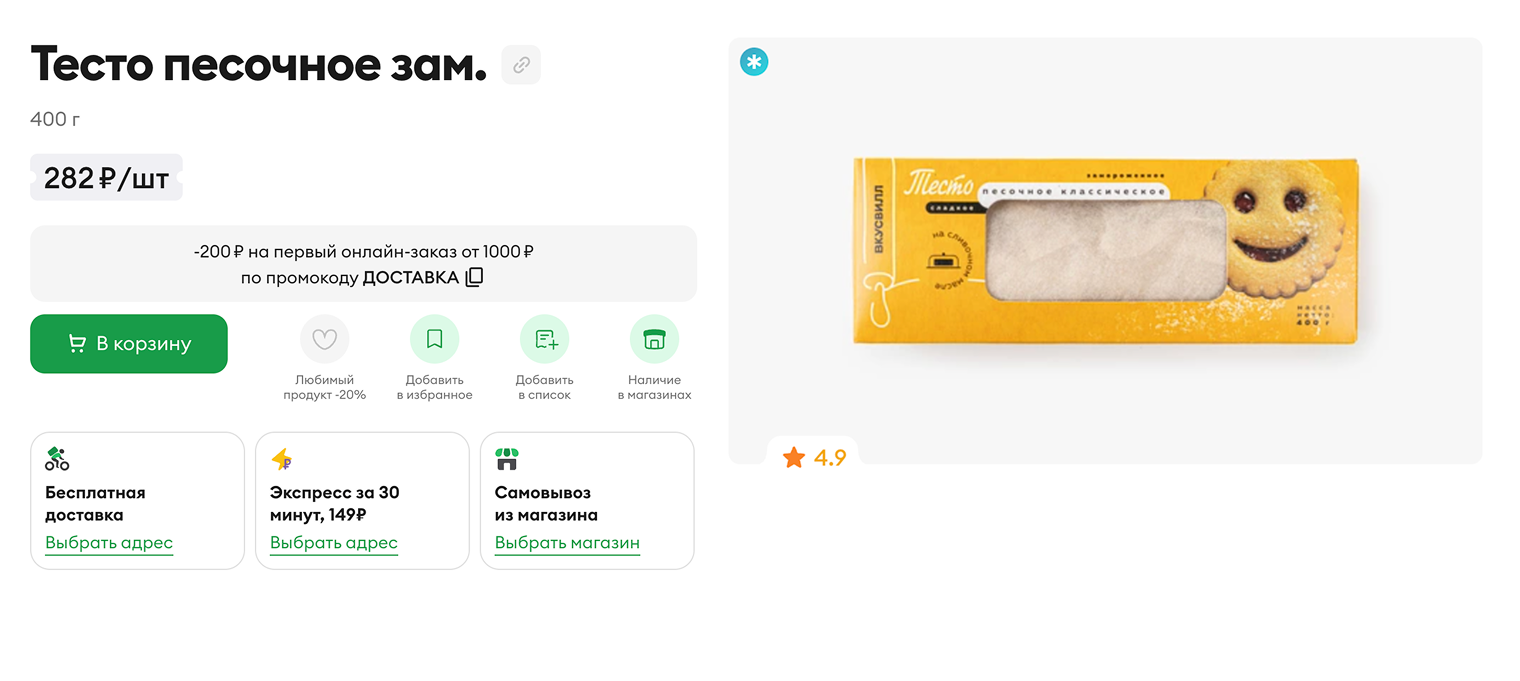Copy product link via chain icon

521,65
